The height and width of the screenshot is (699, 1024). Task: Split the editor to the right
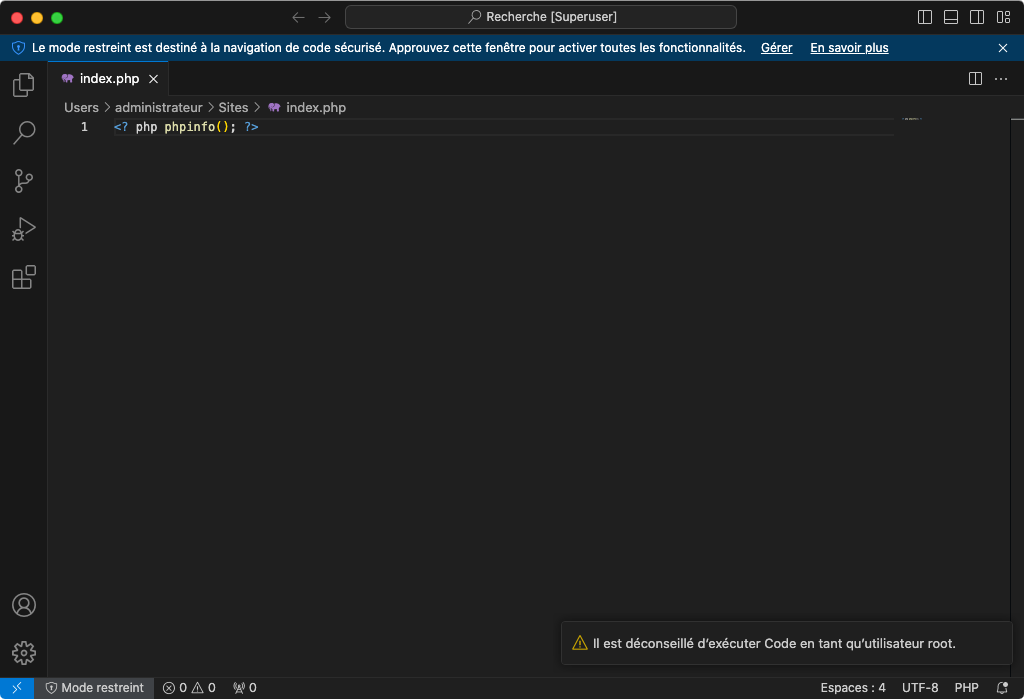click(x=975, y=79)
